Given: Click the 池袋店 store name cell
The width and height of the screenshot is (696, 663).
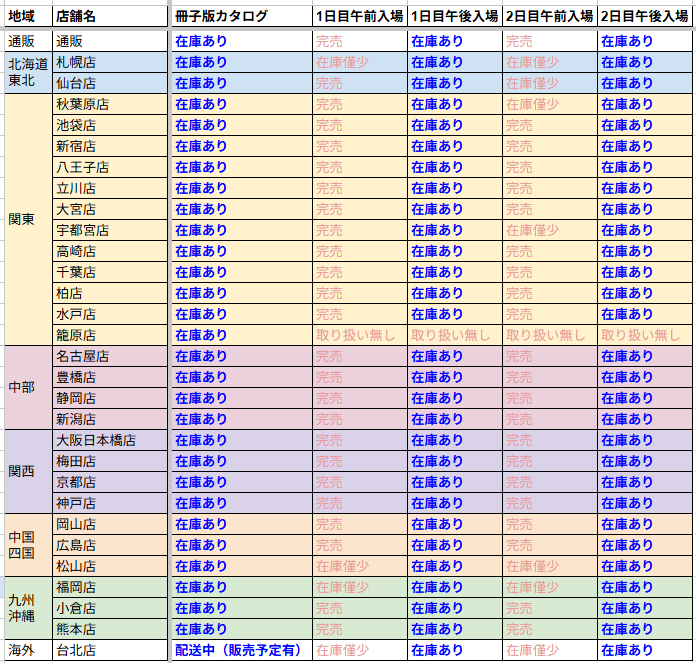Looking at the screenshot, I should click(110, 125).
